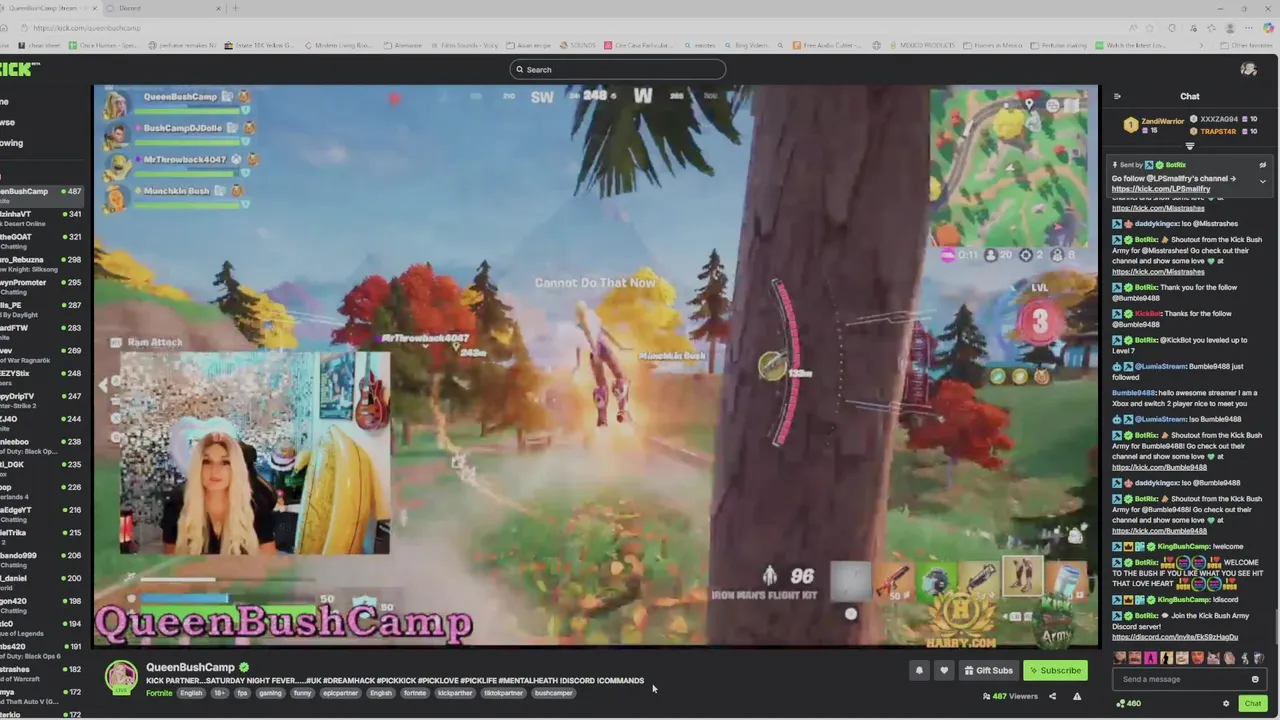The image size is (1280, 720).
Task: Expand the gift leaderboard under ZandiWarrior
Action: (x=1190, y=146)
